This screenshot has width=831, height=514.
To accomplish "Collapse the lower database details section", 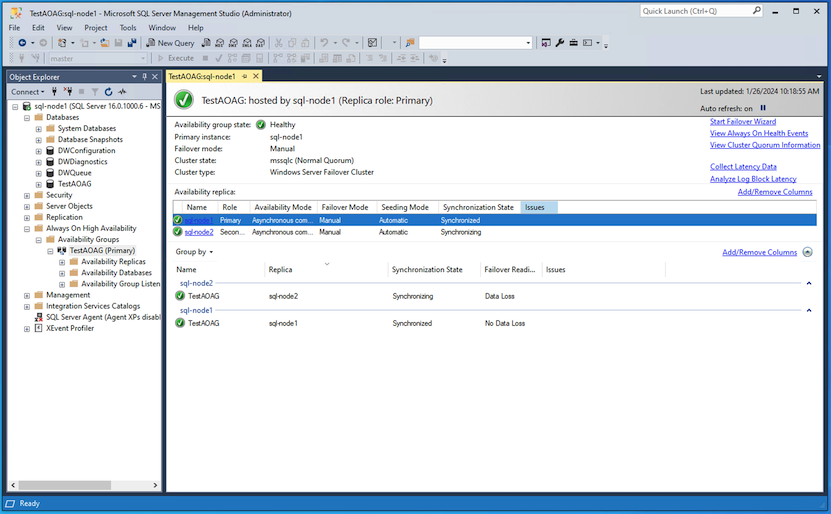I will pos(807,252).
